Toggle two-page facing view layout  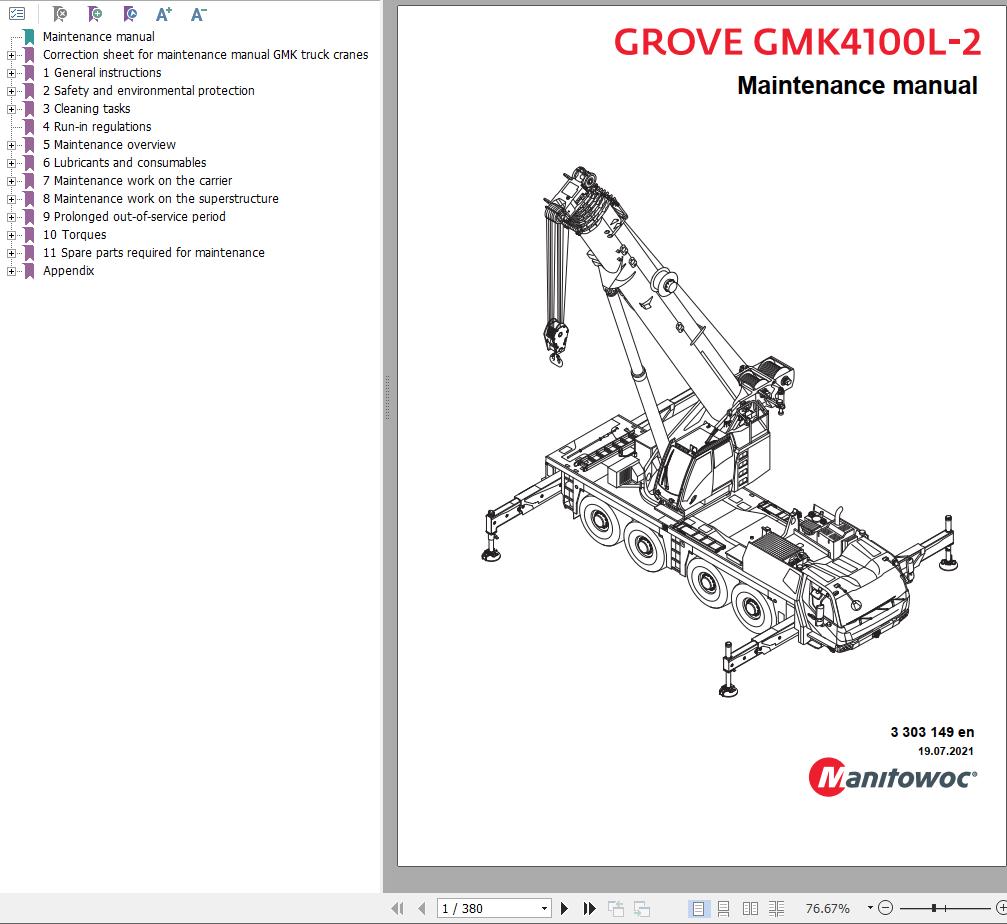pyautogui.click(x=750, y=908)
